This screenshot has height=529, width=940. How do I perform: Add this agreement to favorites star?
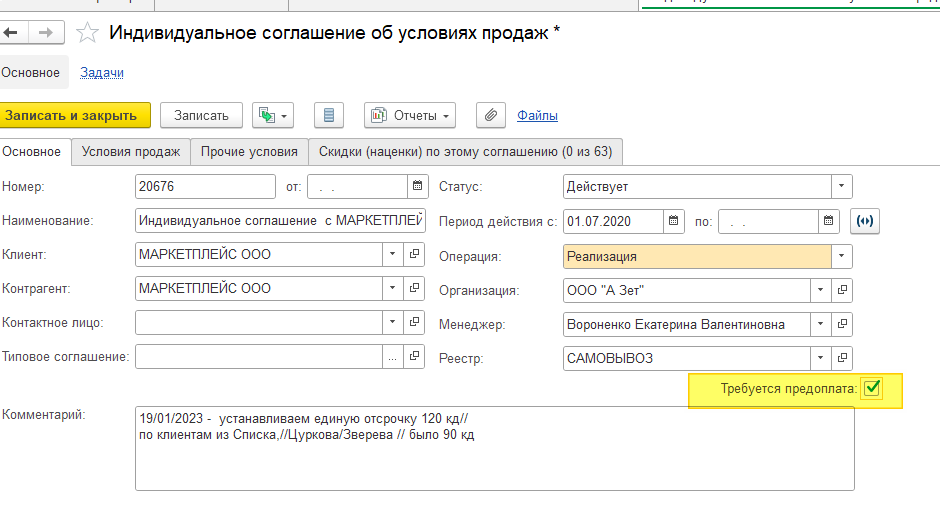89,33
